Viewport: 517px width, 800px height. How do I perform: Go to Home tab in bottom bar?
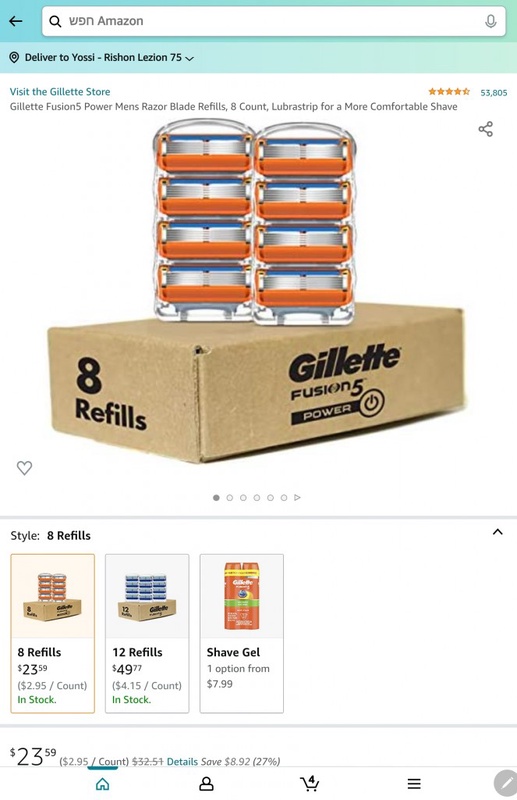103,783
